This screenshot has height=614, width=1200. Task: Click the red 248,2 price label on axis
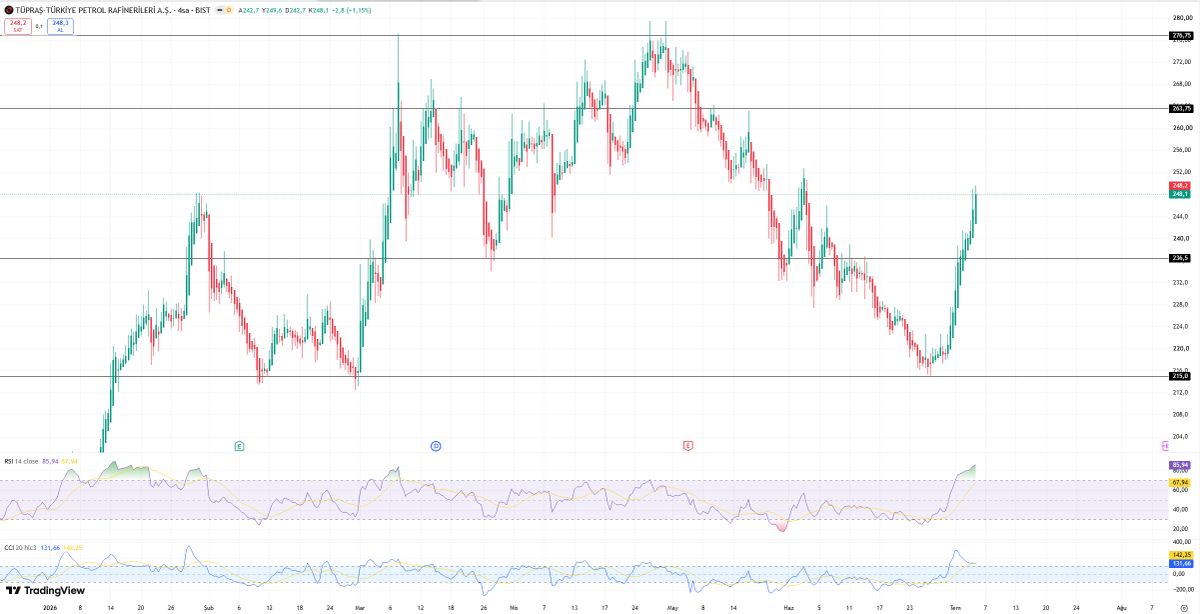click(x=1180, y=186)
